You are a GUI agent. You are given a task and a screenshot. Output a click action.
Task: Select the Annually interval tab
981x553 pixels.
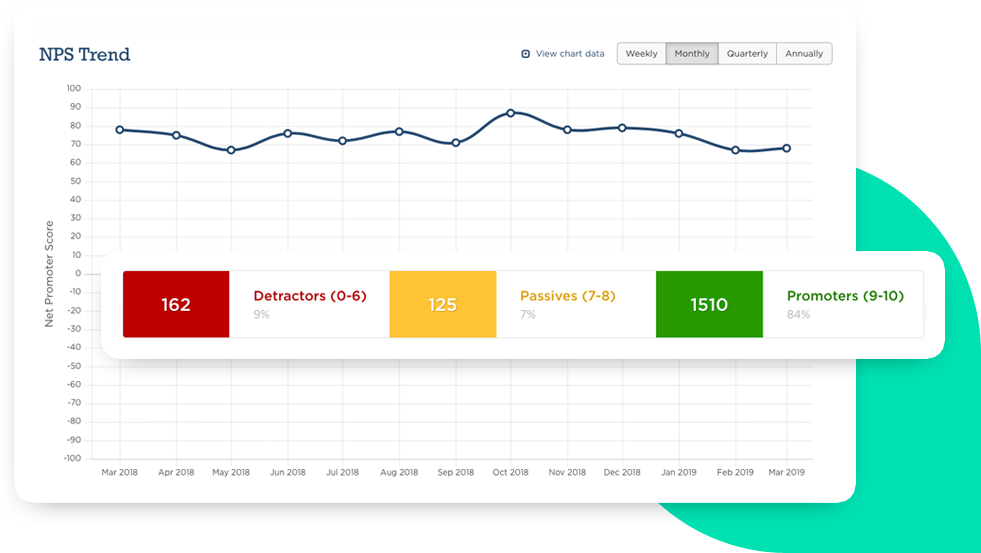804,54
